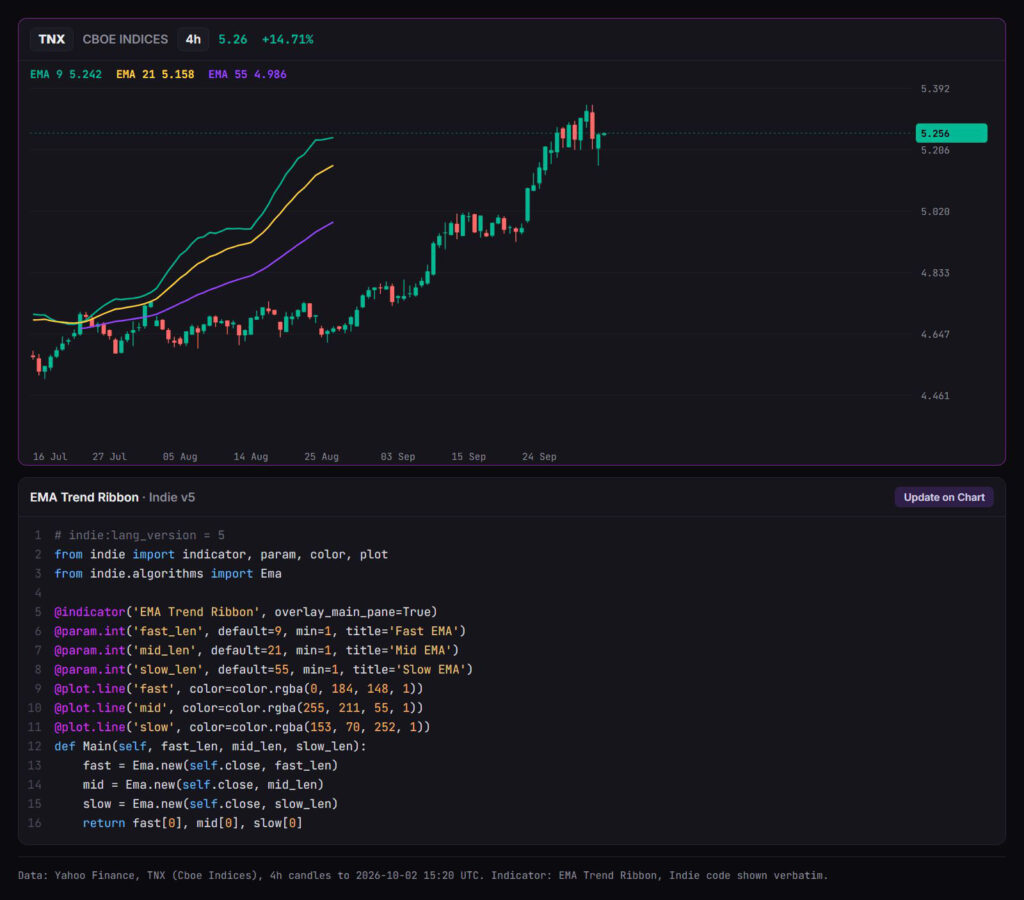This screenshot has width=1024, height=900.
Task: Click the Update on Chart button
Action: coord(944,497)
